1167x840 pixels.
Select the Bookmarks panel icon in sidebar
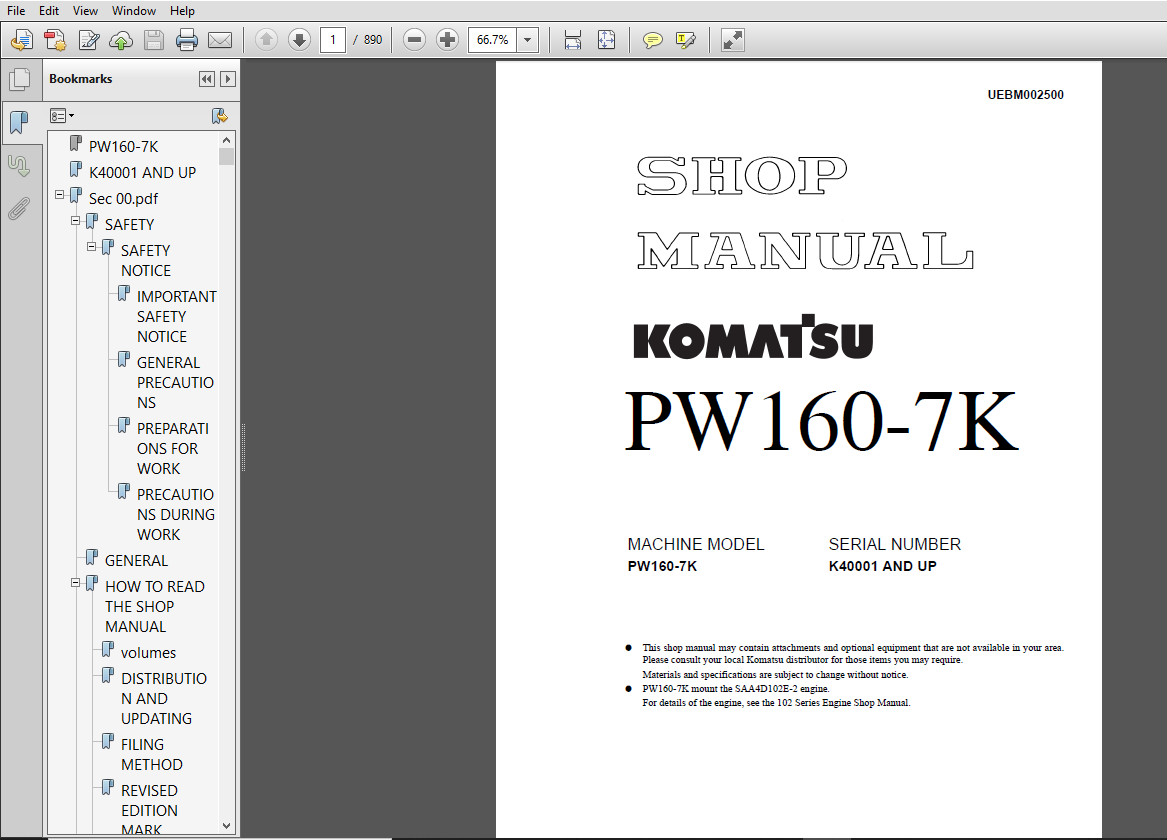point(20,123)
